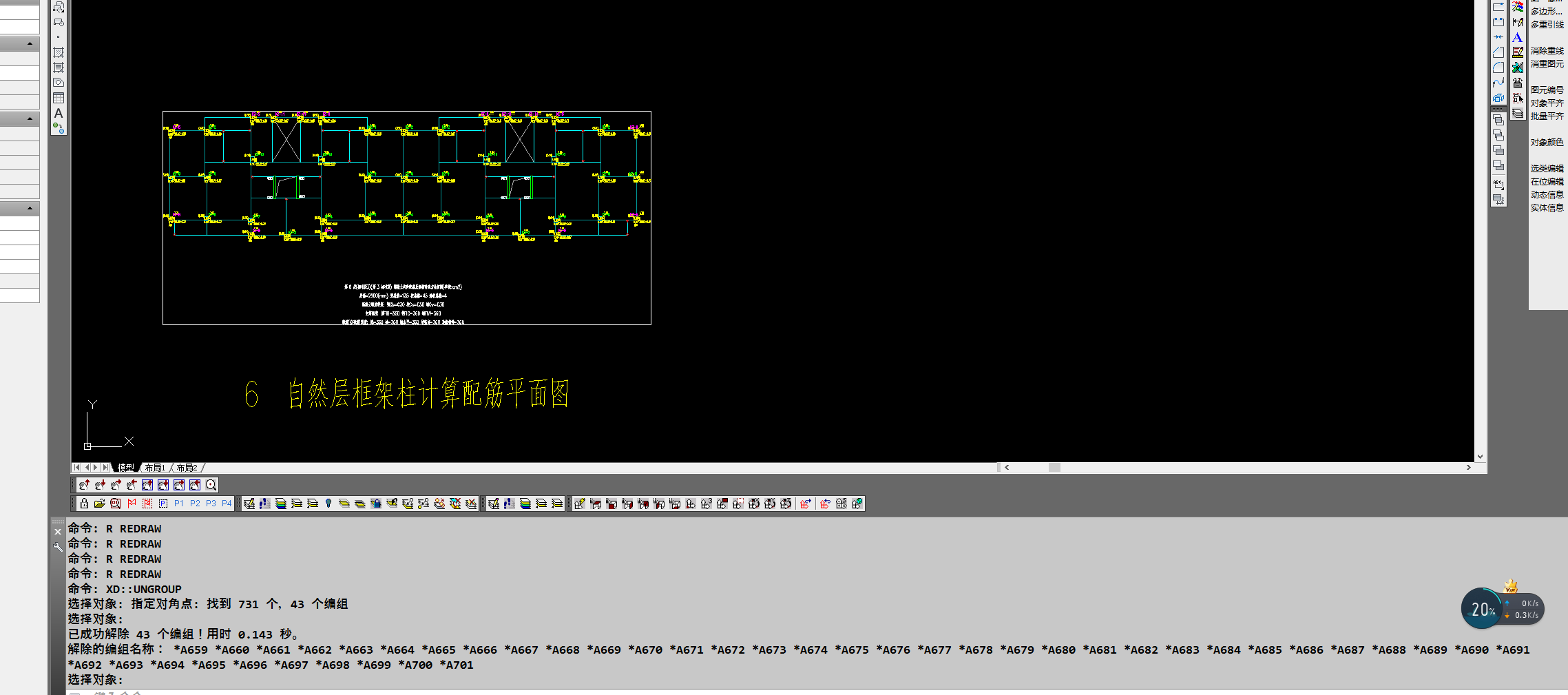Switch to the 布局1 layout tab
Viewport: 1568px width, 695px height.
point(155,468)
